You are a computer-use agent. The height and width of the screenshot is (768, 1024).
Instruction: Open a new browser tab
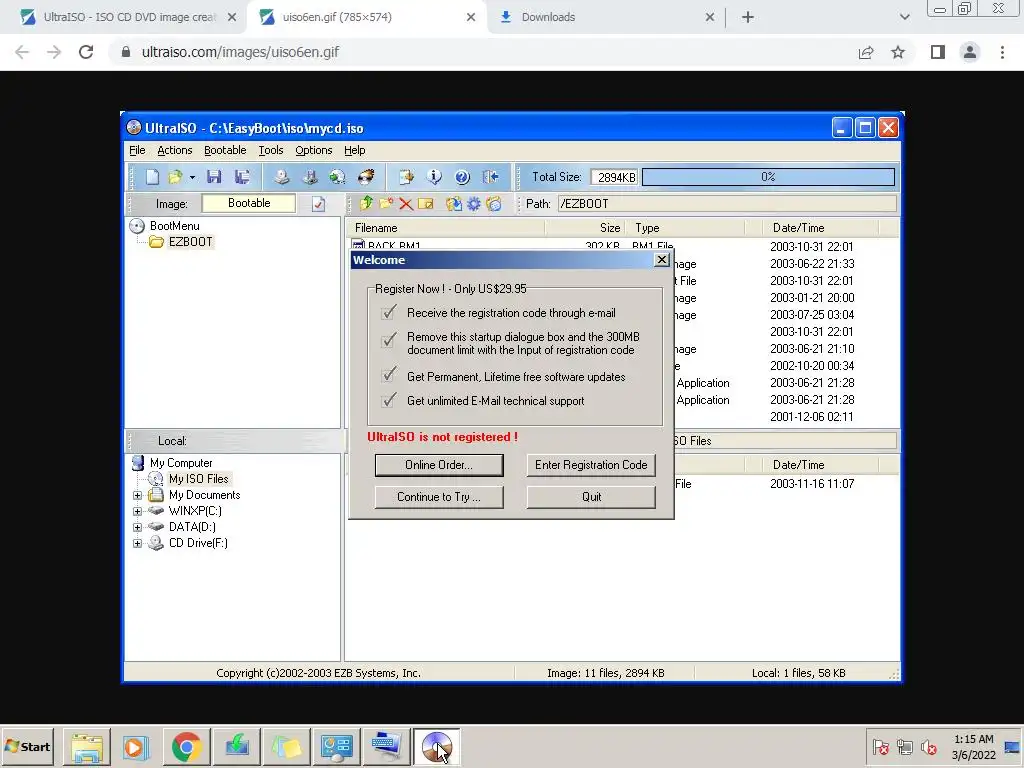pos(748,17)
